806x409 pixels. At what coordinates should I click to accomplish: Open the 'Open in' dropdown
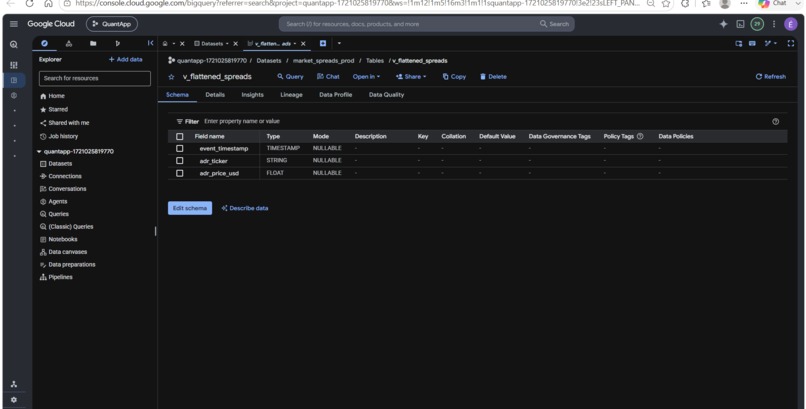coord(366,77)
